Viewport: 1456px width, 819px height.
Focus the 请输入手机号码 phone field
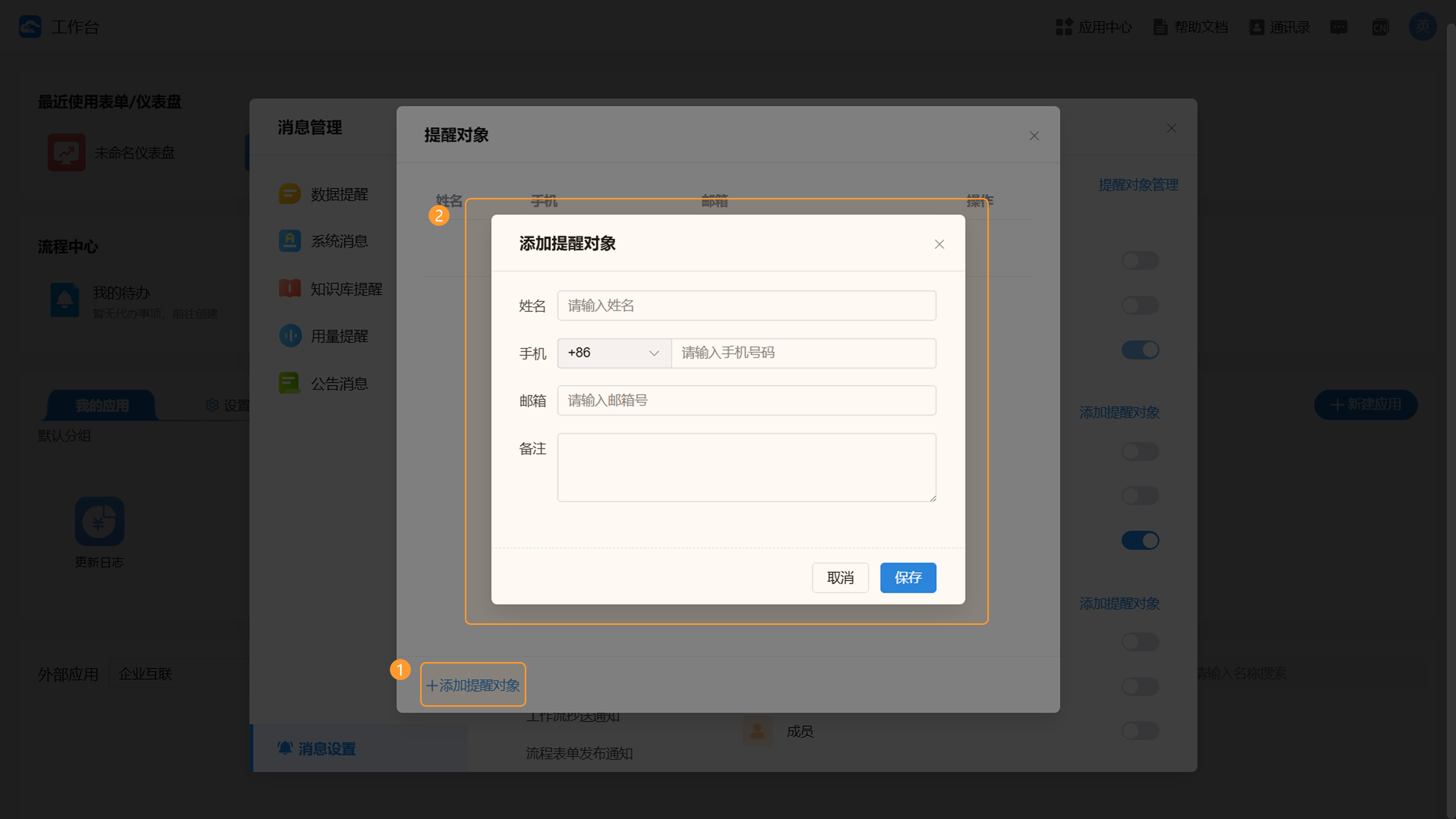pos(804,353)
